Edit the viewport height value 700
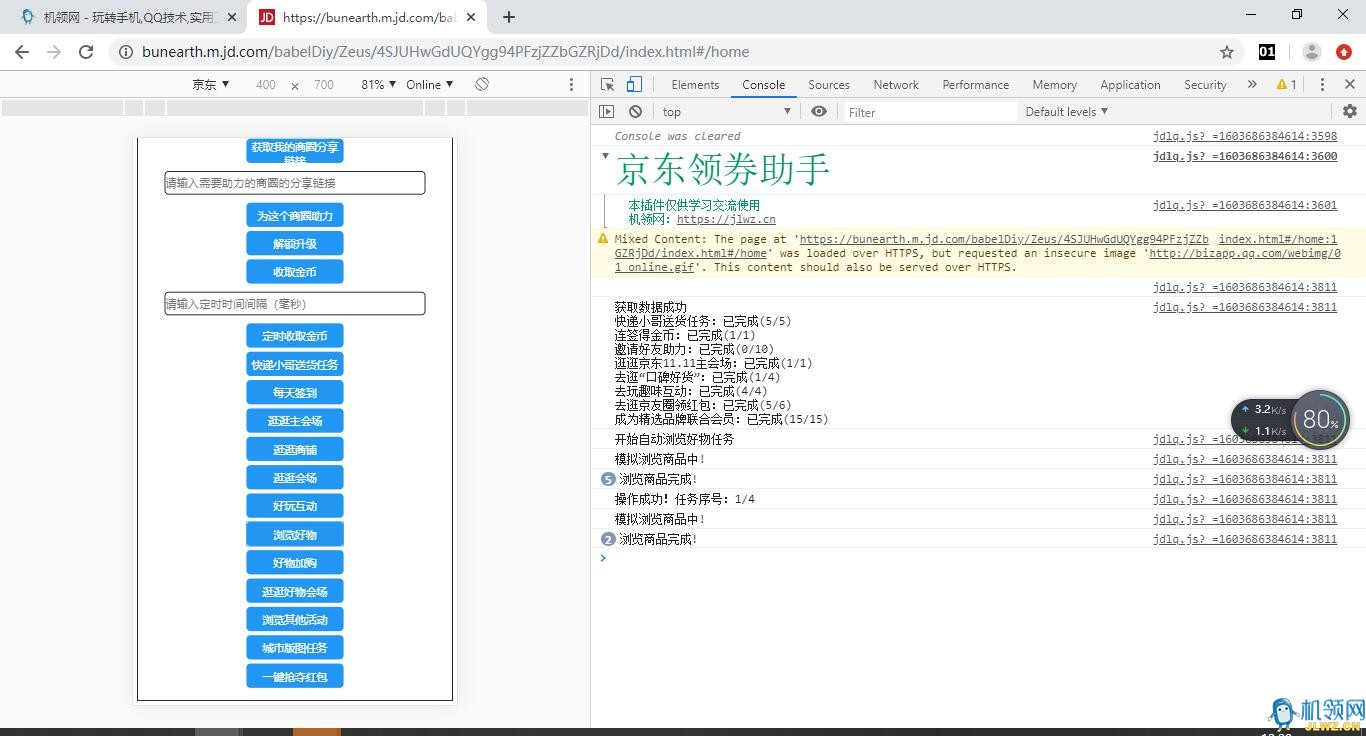The image size is (1366, 736). coord(324,85)
